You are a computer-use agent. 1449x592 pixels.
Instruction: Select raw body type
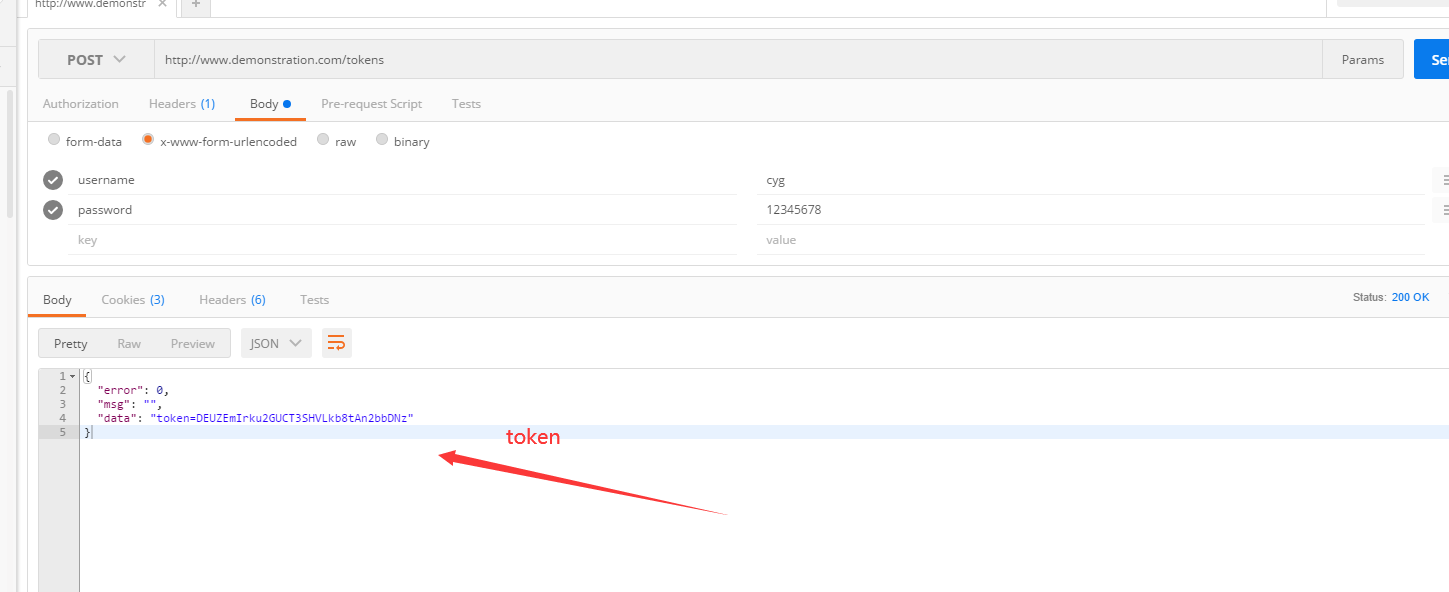coord(323,140)
